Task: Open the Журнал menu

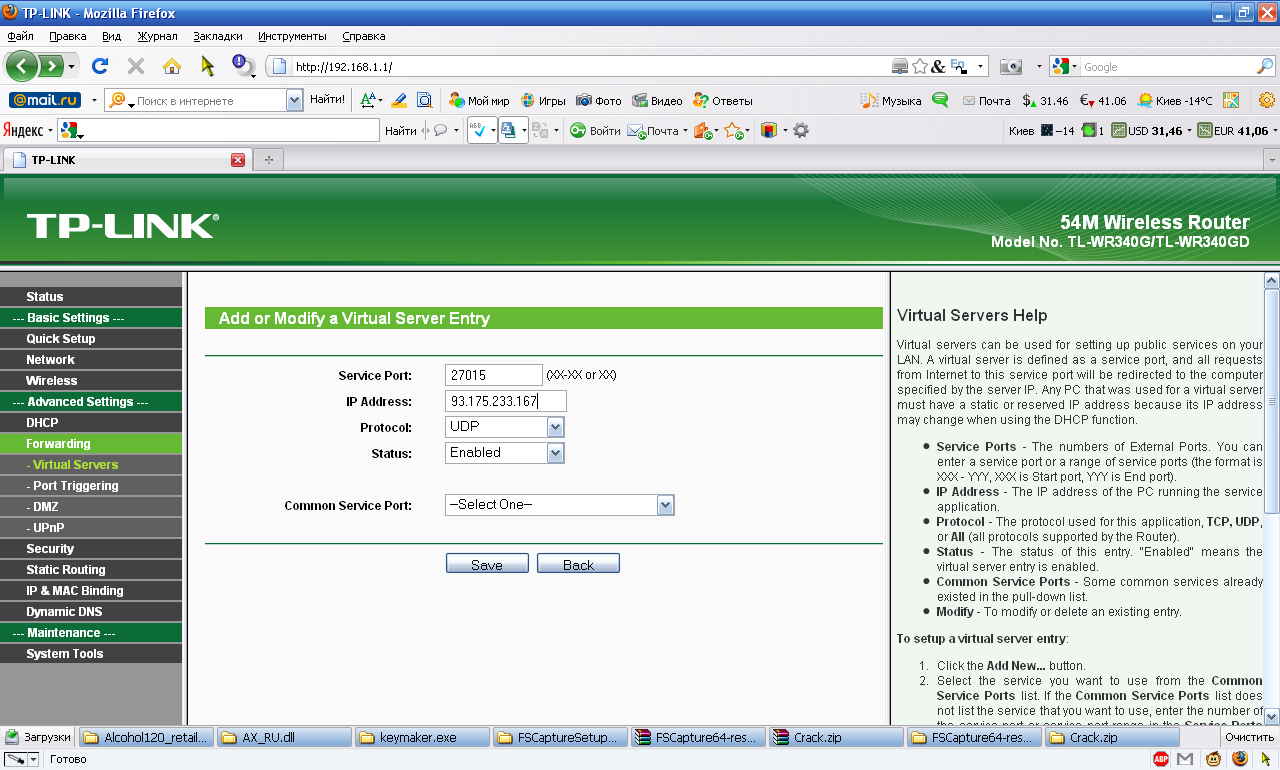Action: pyautogui.click(x=158, y=36)
